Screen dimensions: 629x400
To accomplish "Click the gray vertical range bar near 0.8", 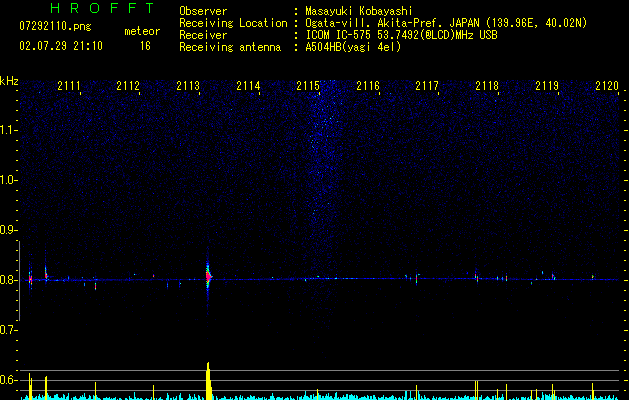I will [x=20, y=281].
